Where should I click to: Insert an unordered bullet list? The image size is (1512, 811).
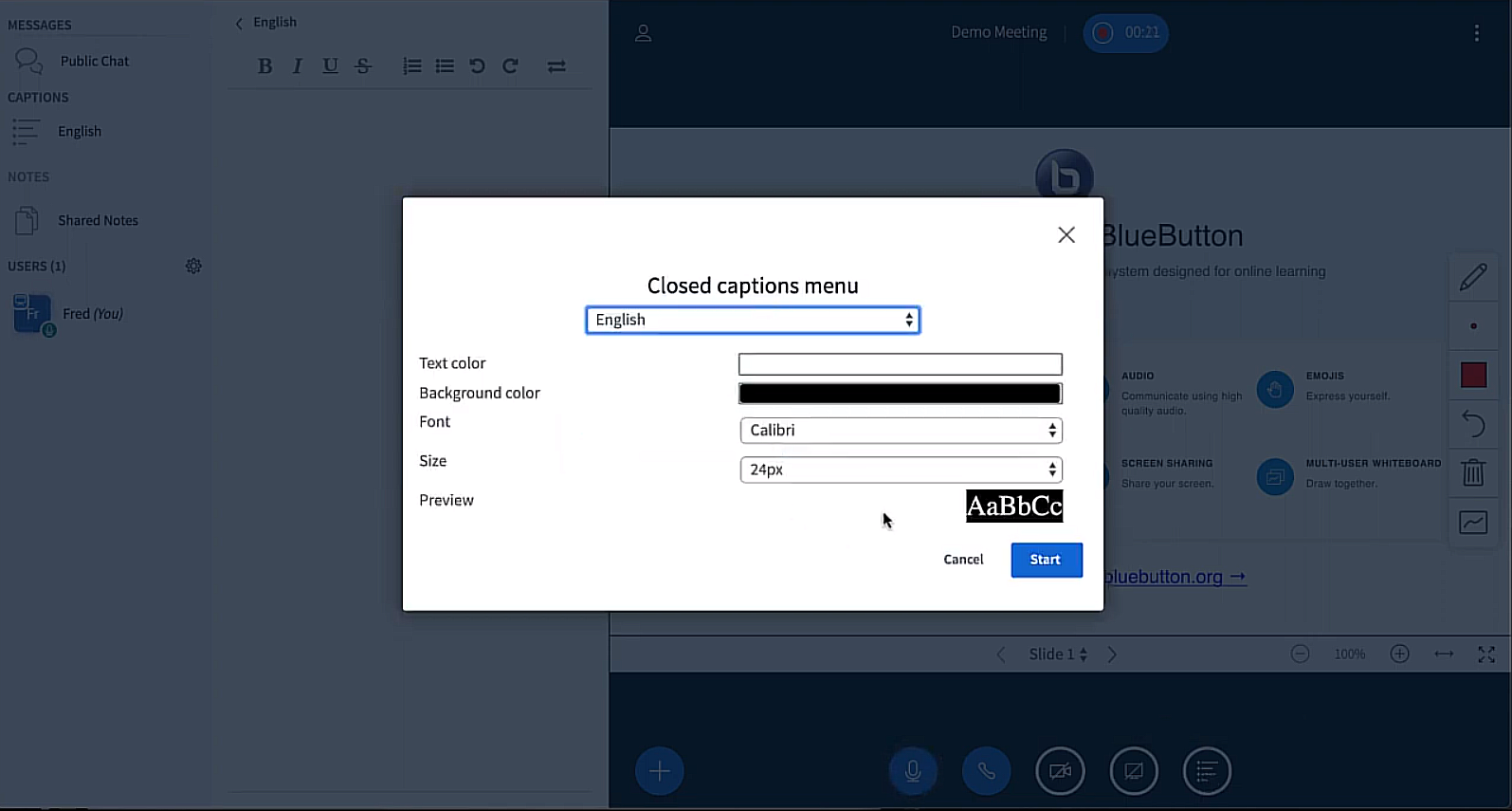pos(445,66)
